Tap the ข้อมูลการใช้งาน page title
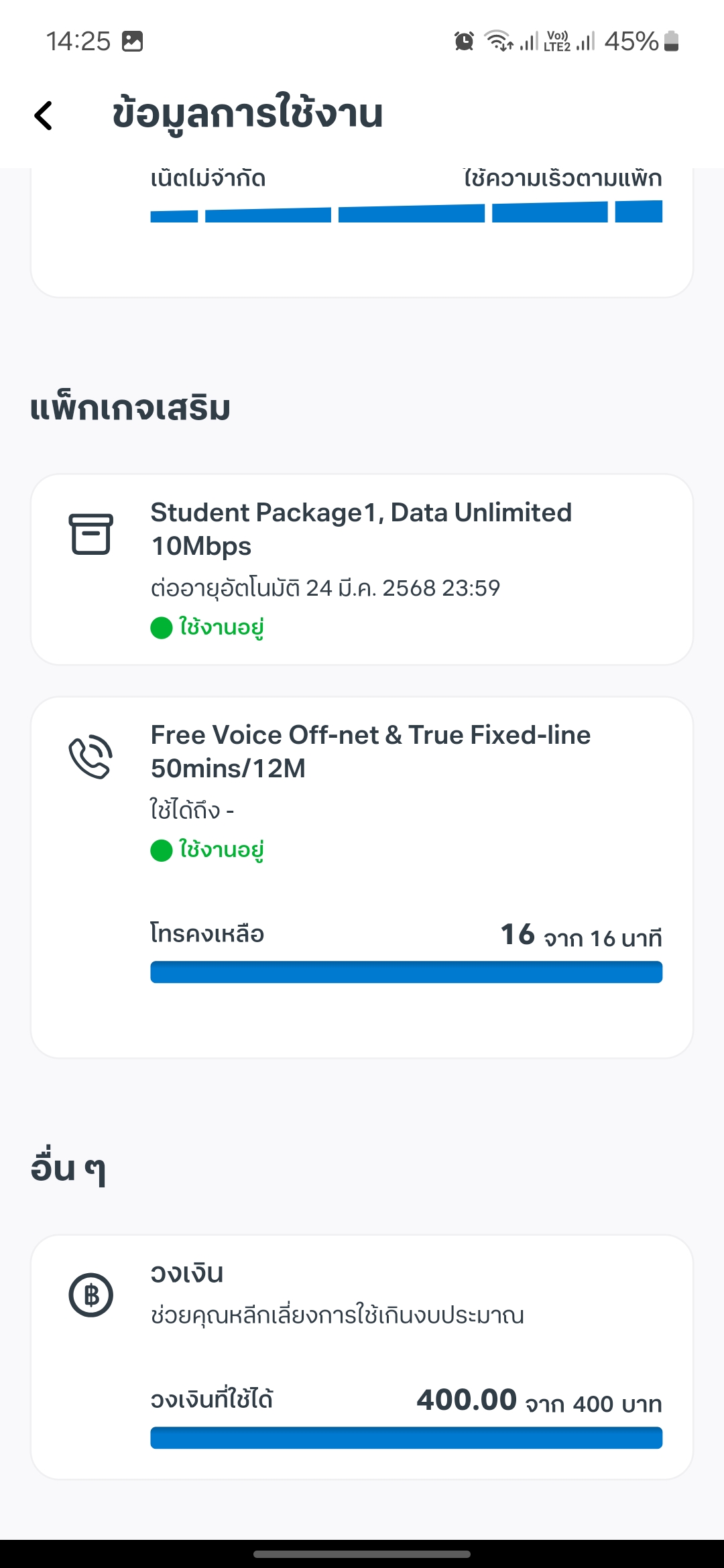The height and width of the screenshot is (1568, 724). 247,114
